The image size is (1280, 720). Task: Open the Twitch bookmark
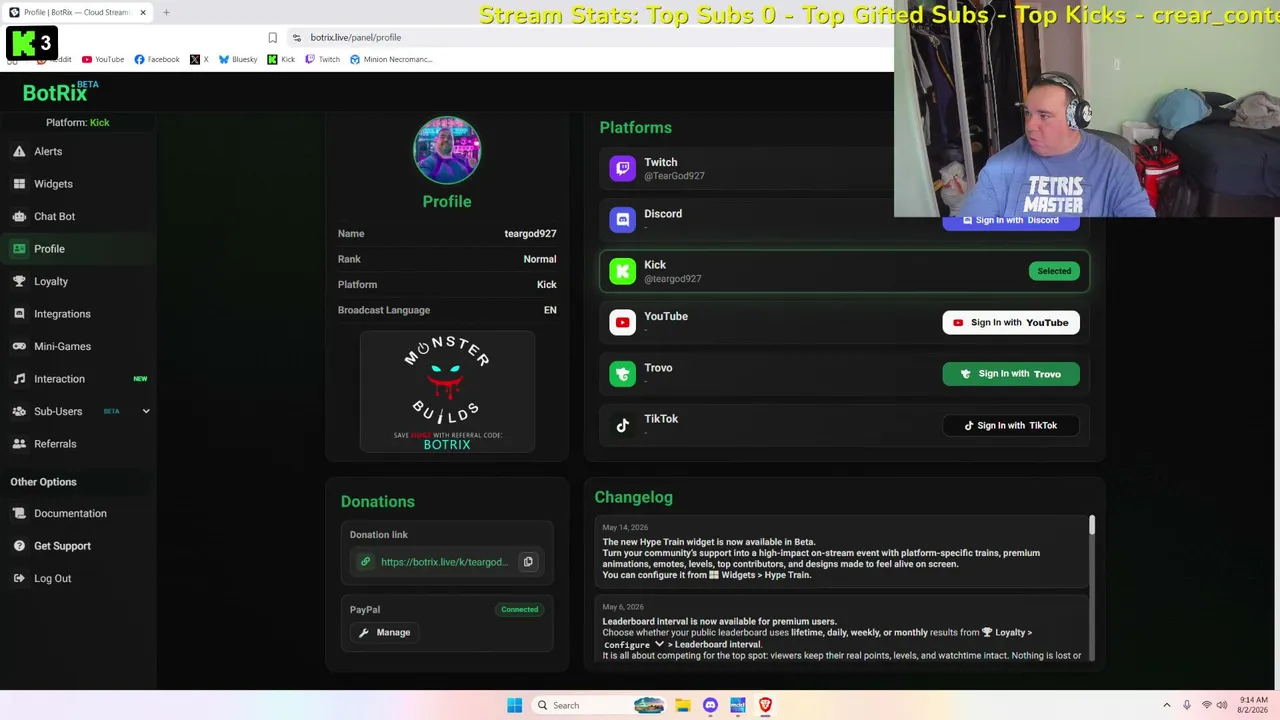tap(322, 59)
